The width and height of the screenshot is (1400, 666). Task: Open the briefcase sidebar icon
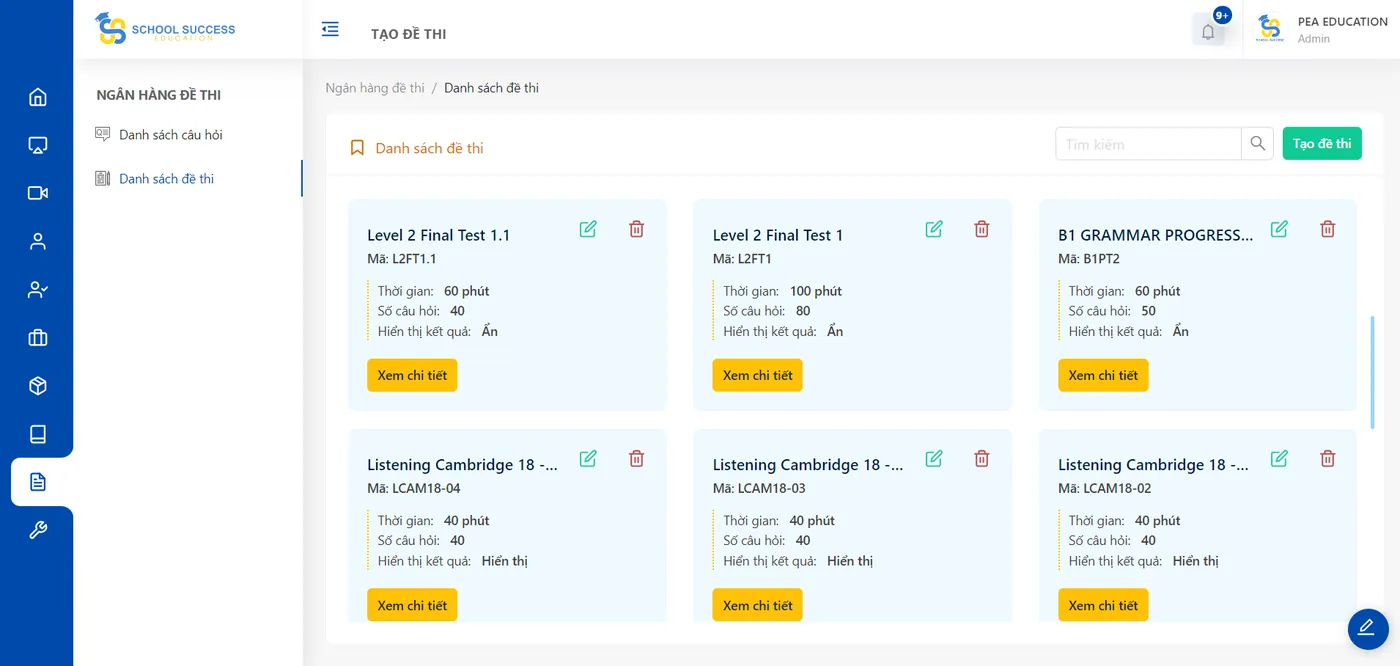coord(38,338)
